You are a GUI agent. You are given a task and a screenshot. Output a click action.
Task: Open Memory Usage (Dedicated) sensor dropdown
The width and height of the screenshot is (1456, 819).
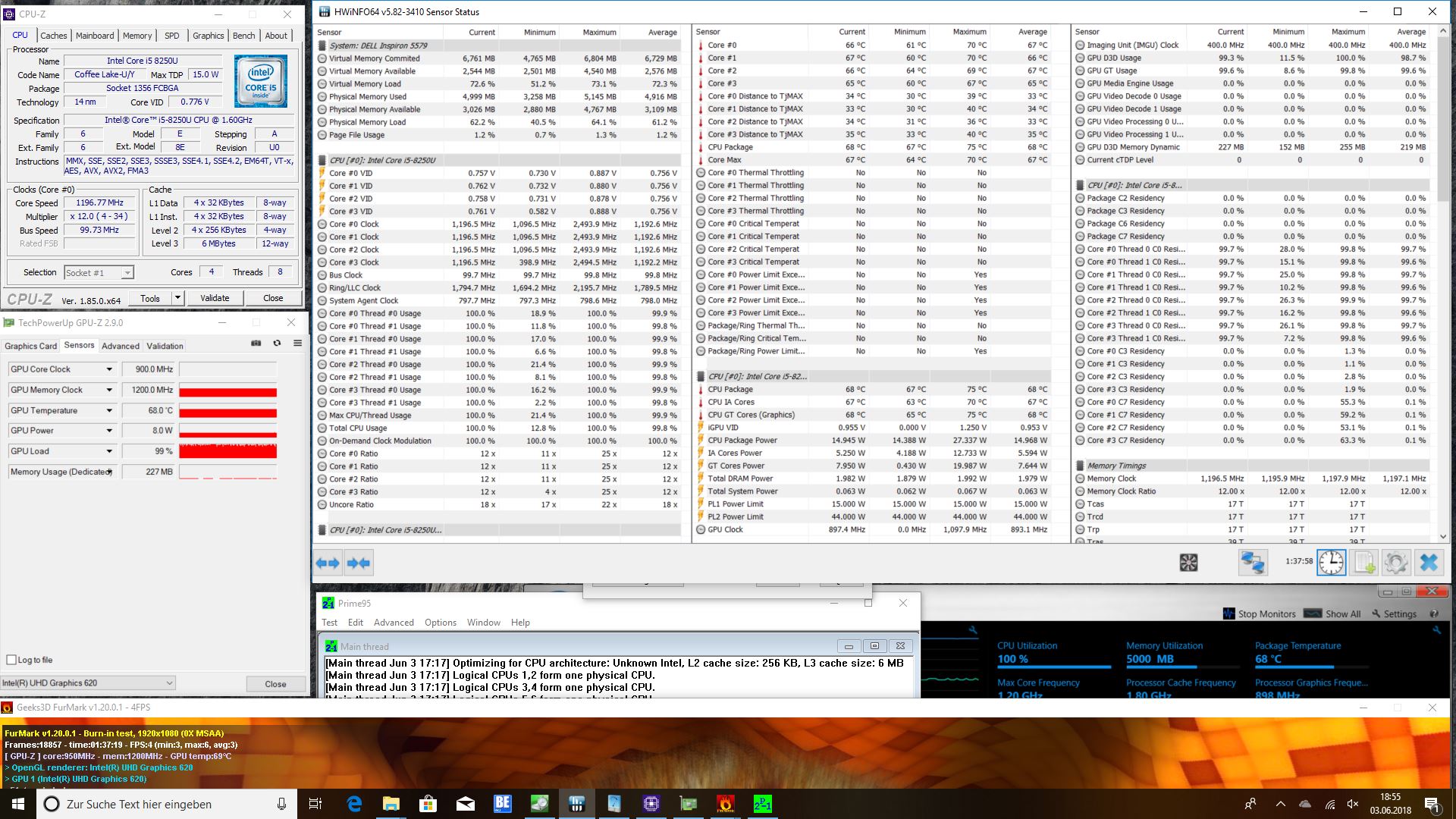(x=109, y=472)
